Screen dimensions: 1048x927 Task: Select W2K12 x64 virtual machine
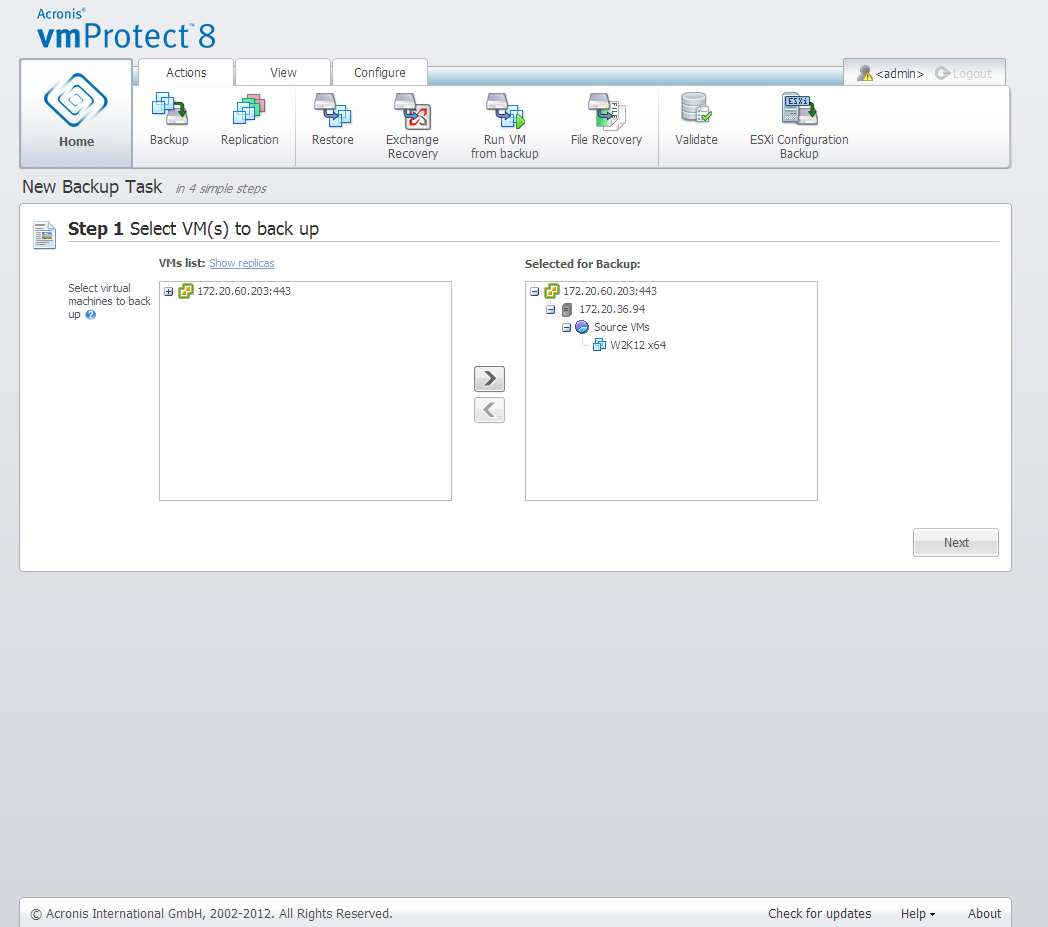637,346
